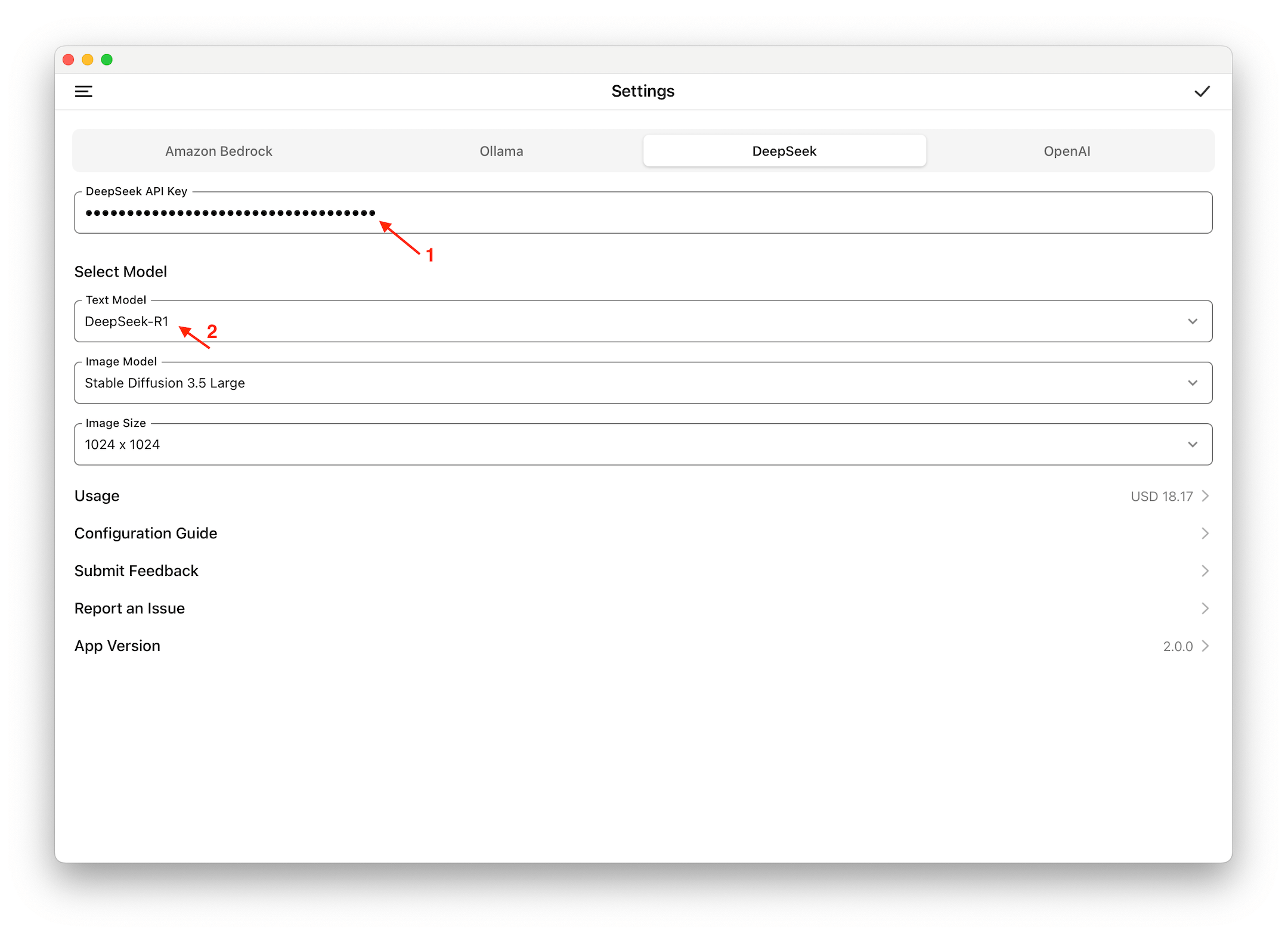Viewport: 1288px width, 930px height.
Task: Open the hamburger sidebar menu
Action: click(83, 91)
